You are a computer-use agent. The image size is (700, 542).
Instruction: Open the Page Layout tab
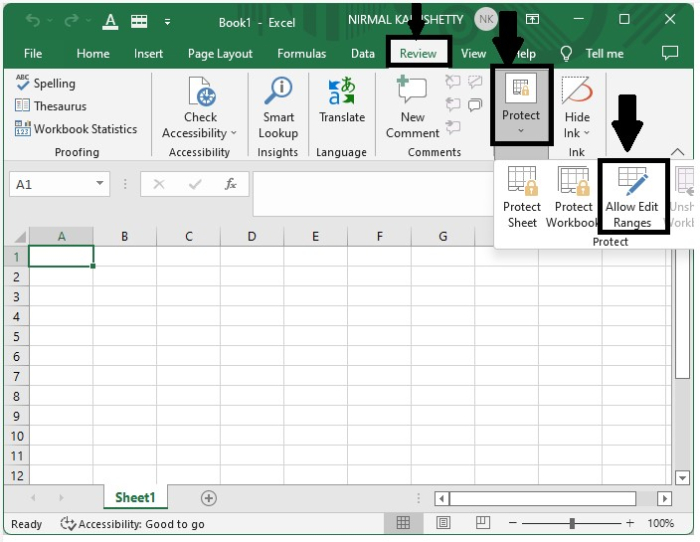click(x=220, y=54)
